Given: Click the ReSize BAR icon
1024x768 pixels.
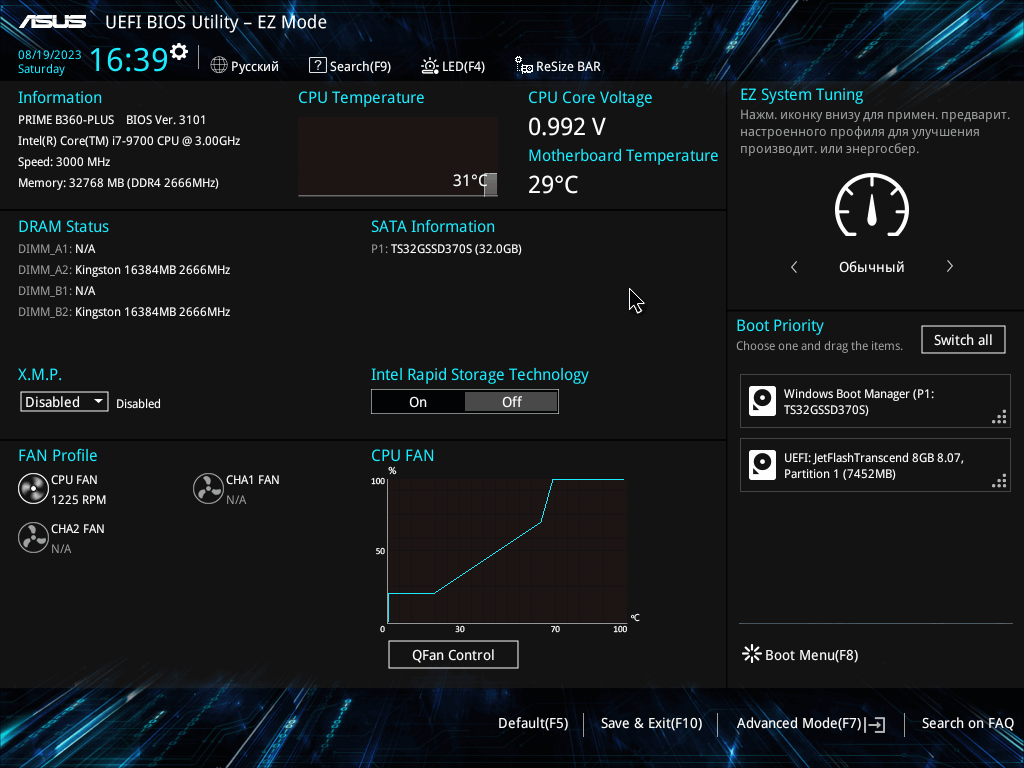Looking at the screenshot, I should 524,65.
